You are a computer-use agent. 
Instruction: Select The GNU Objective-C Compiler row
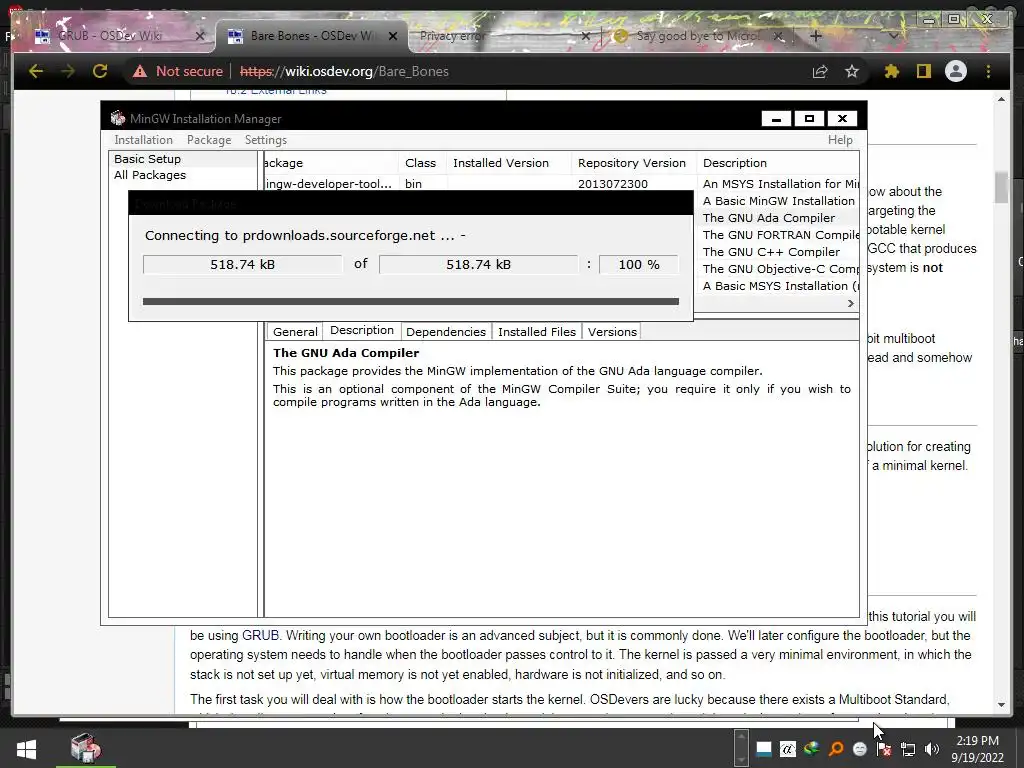point(777,269)
